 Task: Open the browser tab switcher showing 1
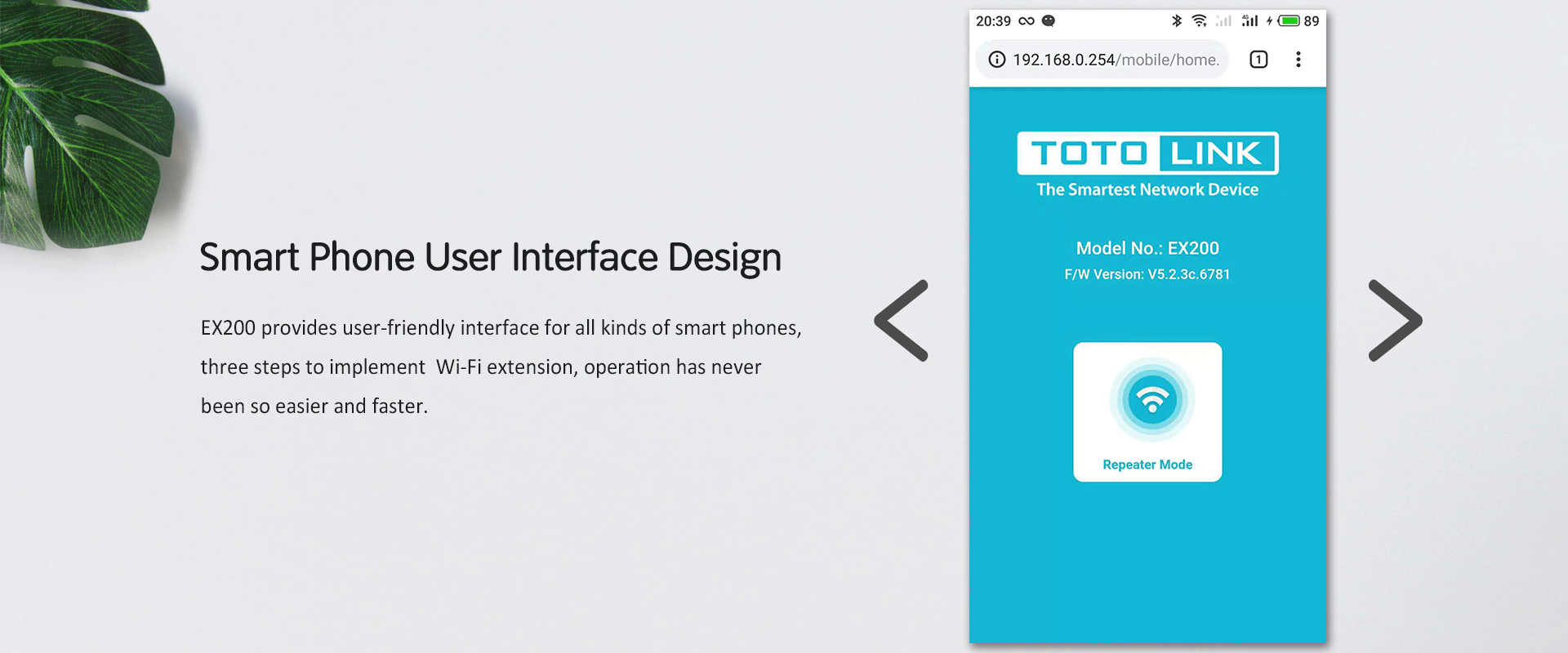click(x=1258, y=60)
